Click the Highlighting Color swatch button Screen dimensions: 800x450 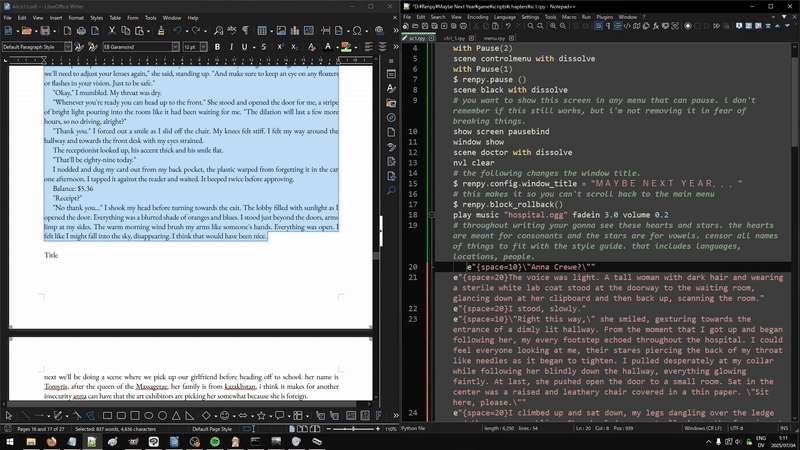coord(346,47)
